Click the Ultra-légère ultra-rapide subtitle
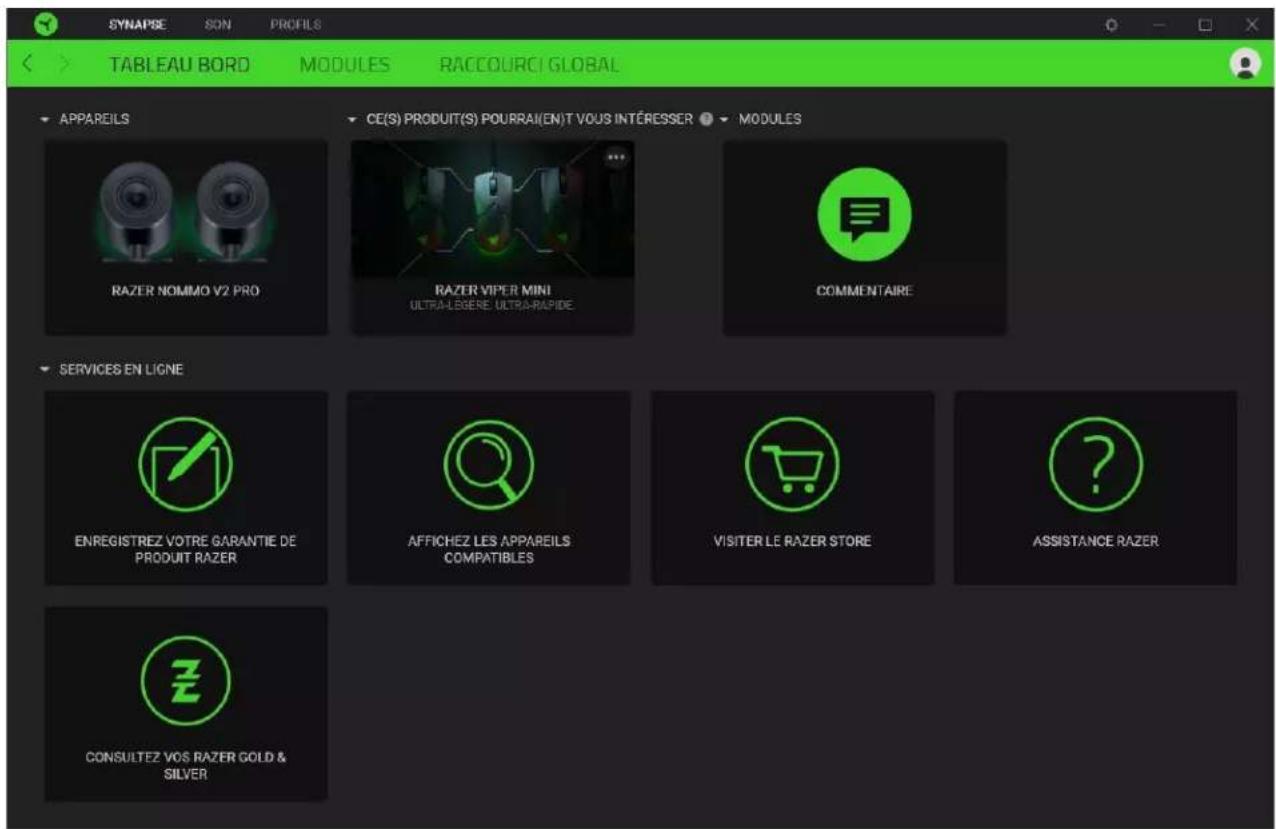The height and width of the screenshot is (829, 1276). coord(493,305)
